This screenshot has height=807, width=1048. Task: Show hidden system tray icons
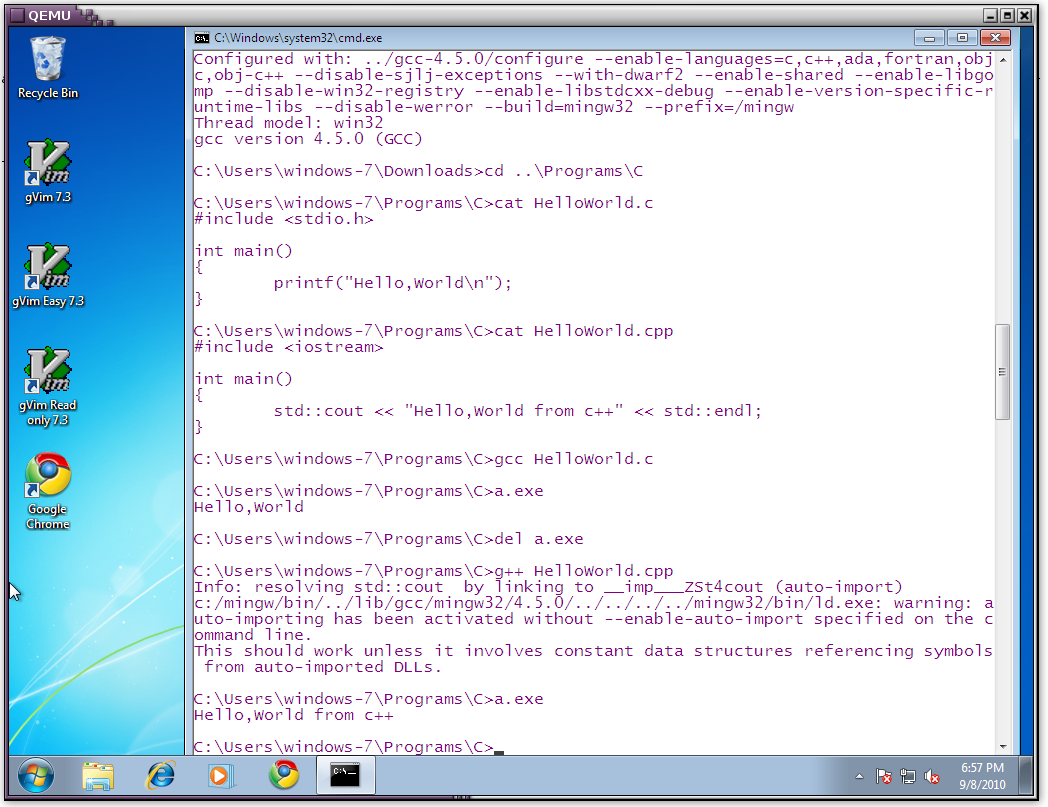859,776
